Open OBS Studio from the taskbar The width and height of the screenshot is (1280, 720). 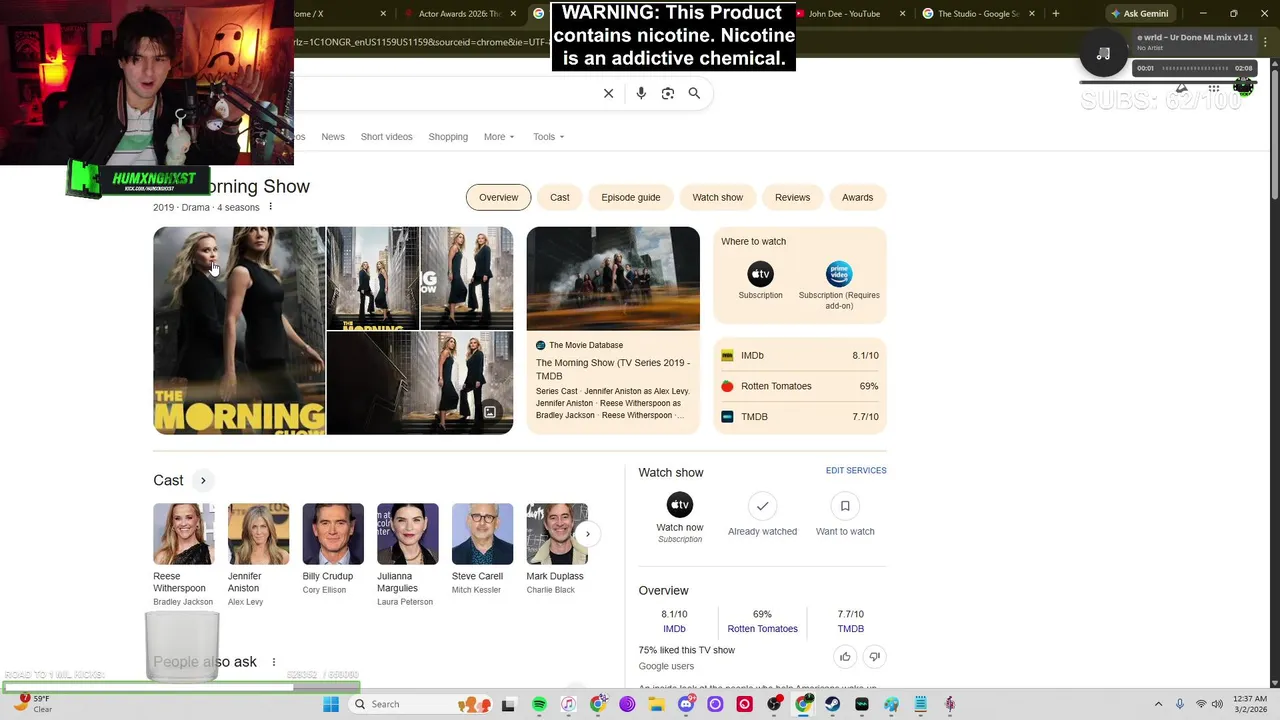click(774, 704)
